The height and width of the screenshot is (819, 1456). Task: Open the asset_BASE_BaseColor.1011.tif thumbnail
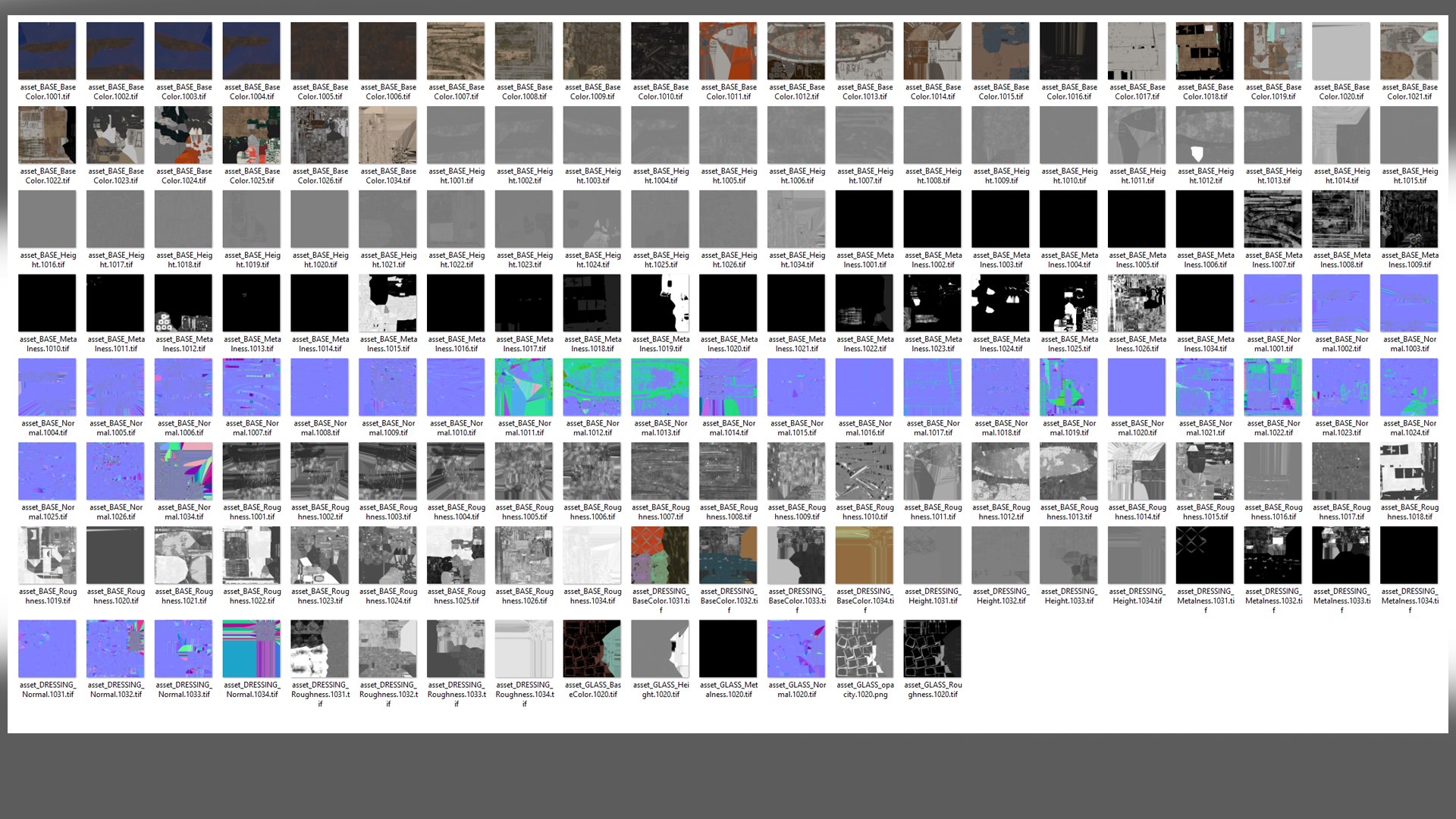(x=728, y=51)
